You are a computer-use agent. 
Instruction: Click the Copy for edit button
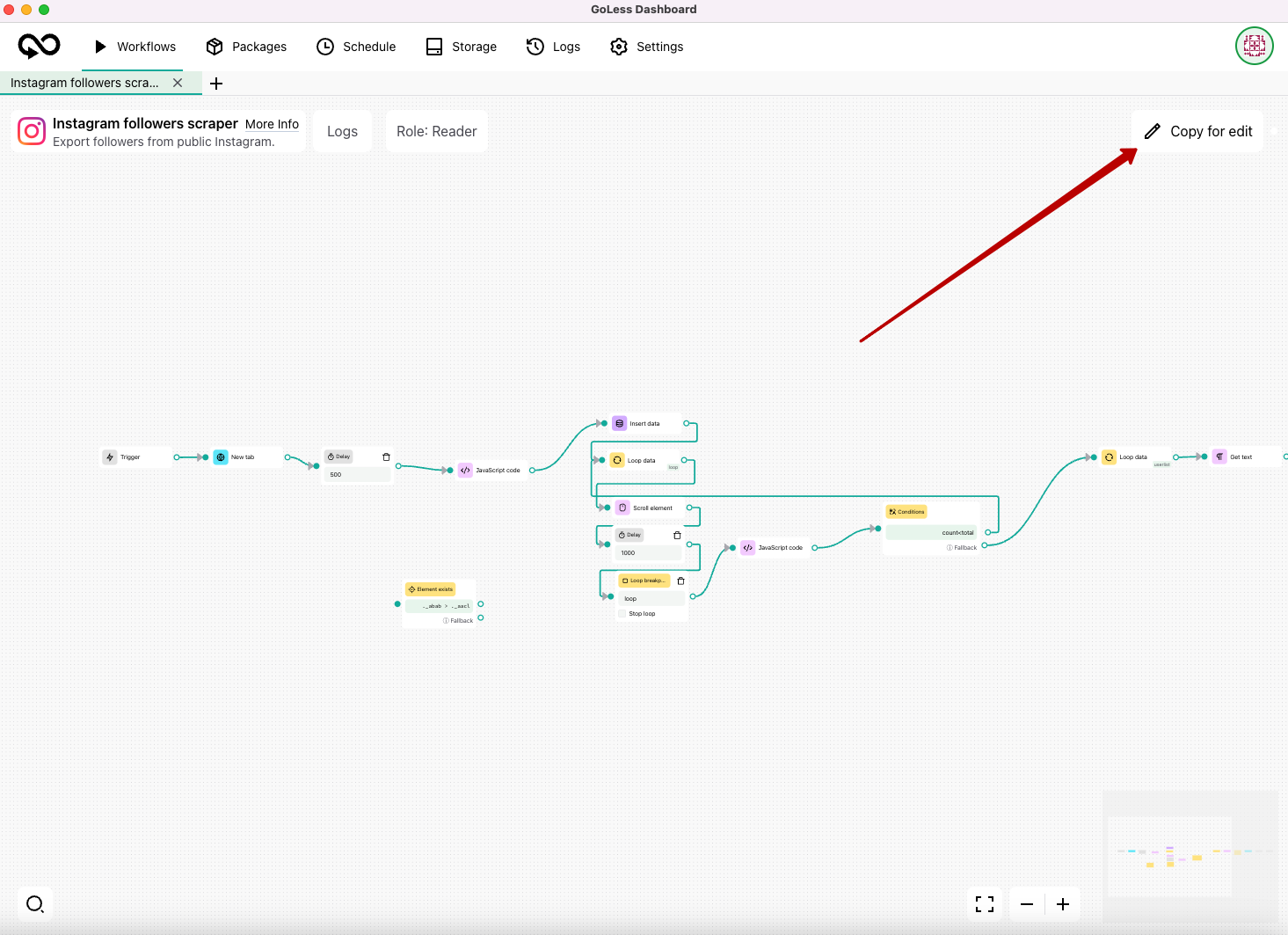[1197, 131]
